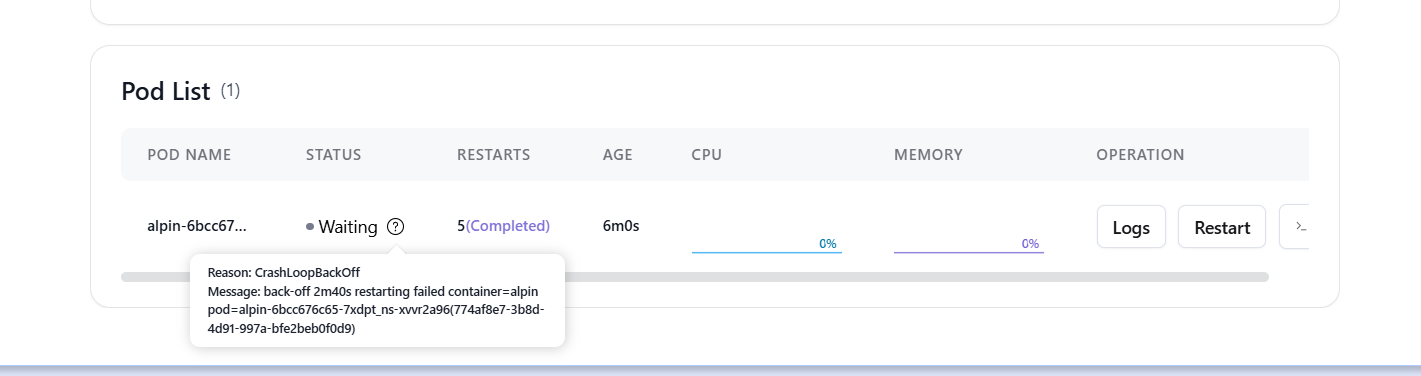1421x376 pixels.
Task: Click the CrashLoopBackOff reason in the tooltip
Action: [307, 272]
